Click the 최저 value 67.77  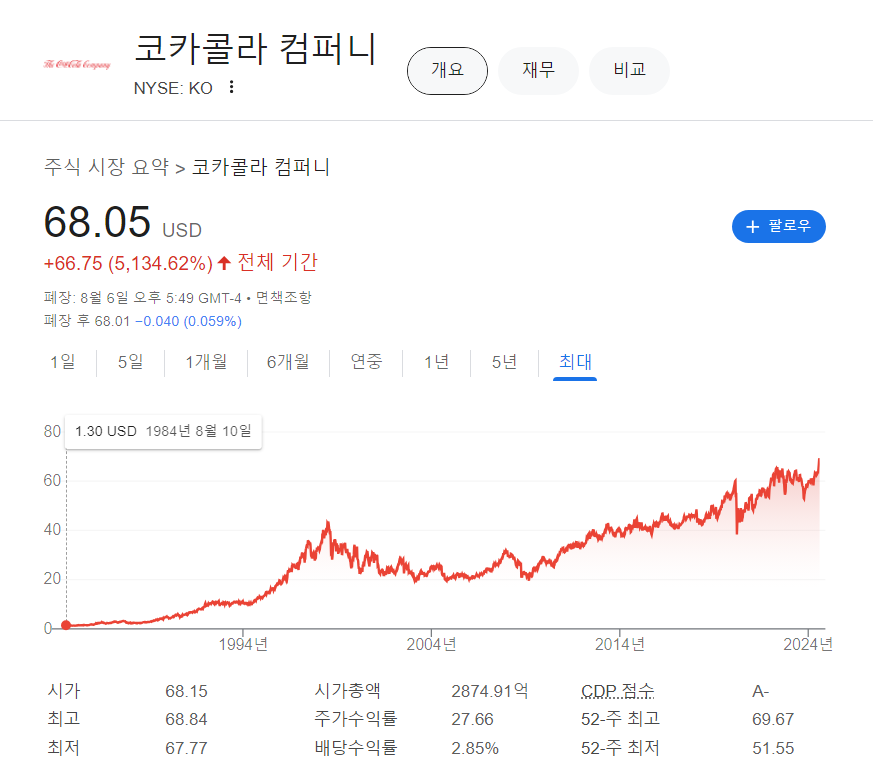[186, 748]
